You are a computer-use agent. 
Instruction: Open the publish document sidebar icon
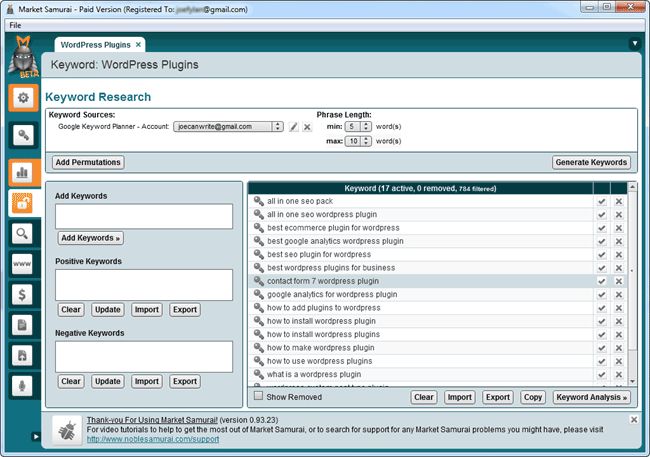(22, 356)
